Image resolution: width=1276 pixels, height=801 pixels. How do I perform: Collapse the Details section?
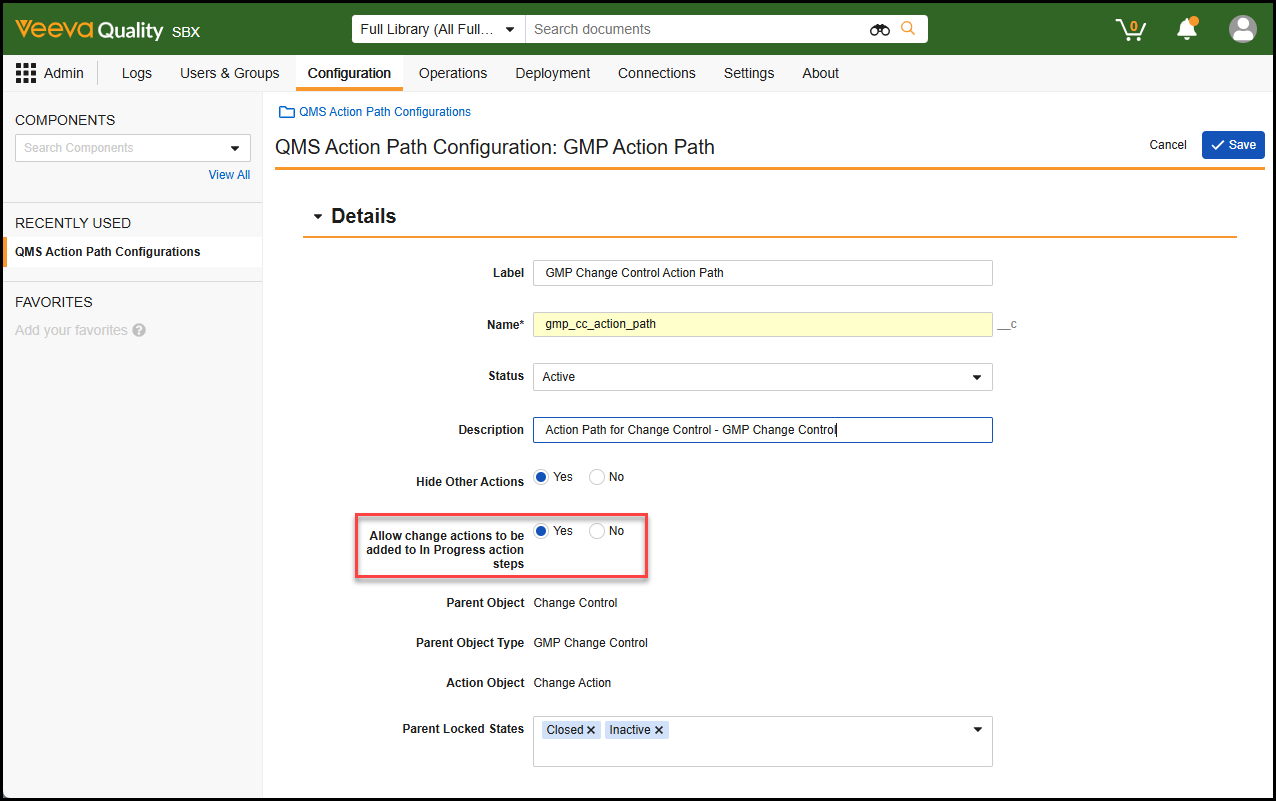318,217
